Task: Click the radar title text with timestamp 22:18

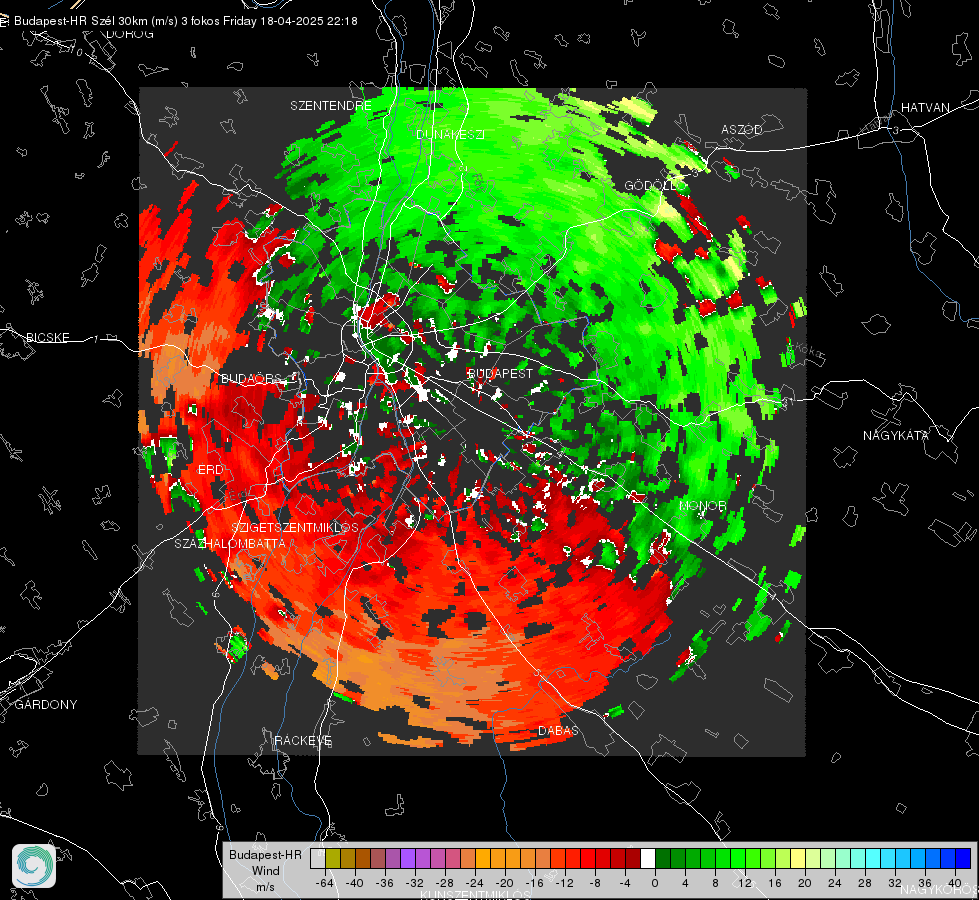Action: [186, 21]
